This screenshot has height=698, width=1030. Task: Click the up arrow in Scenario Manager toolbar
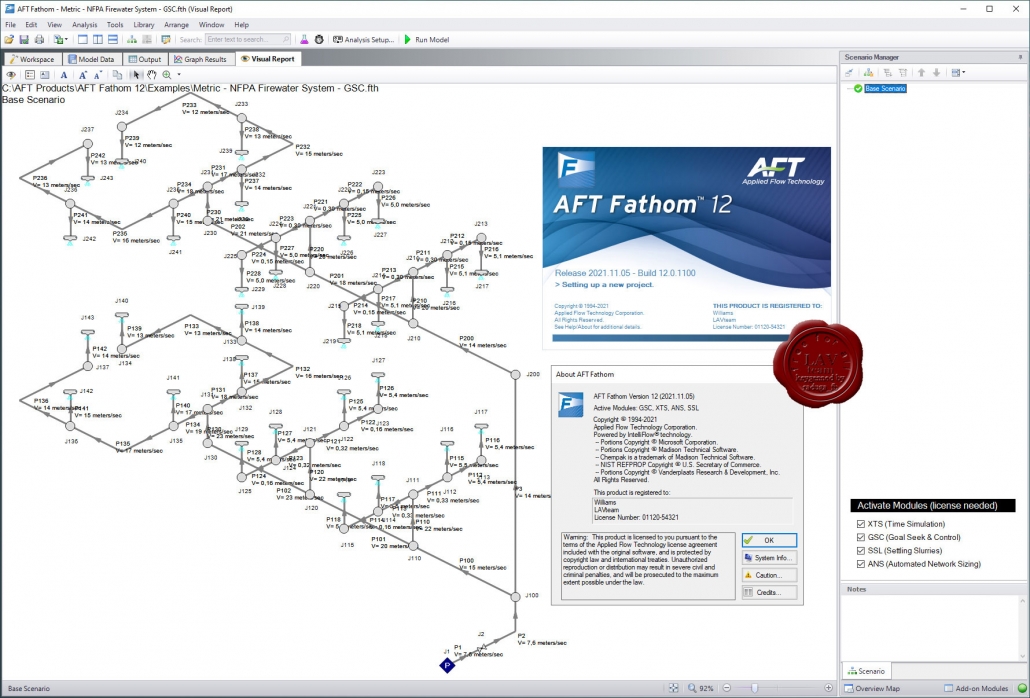tap(922, 73)
